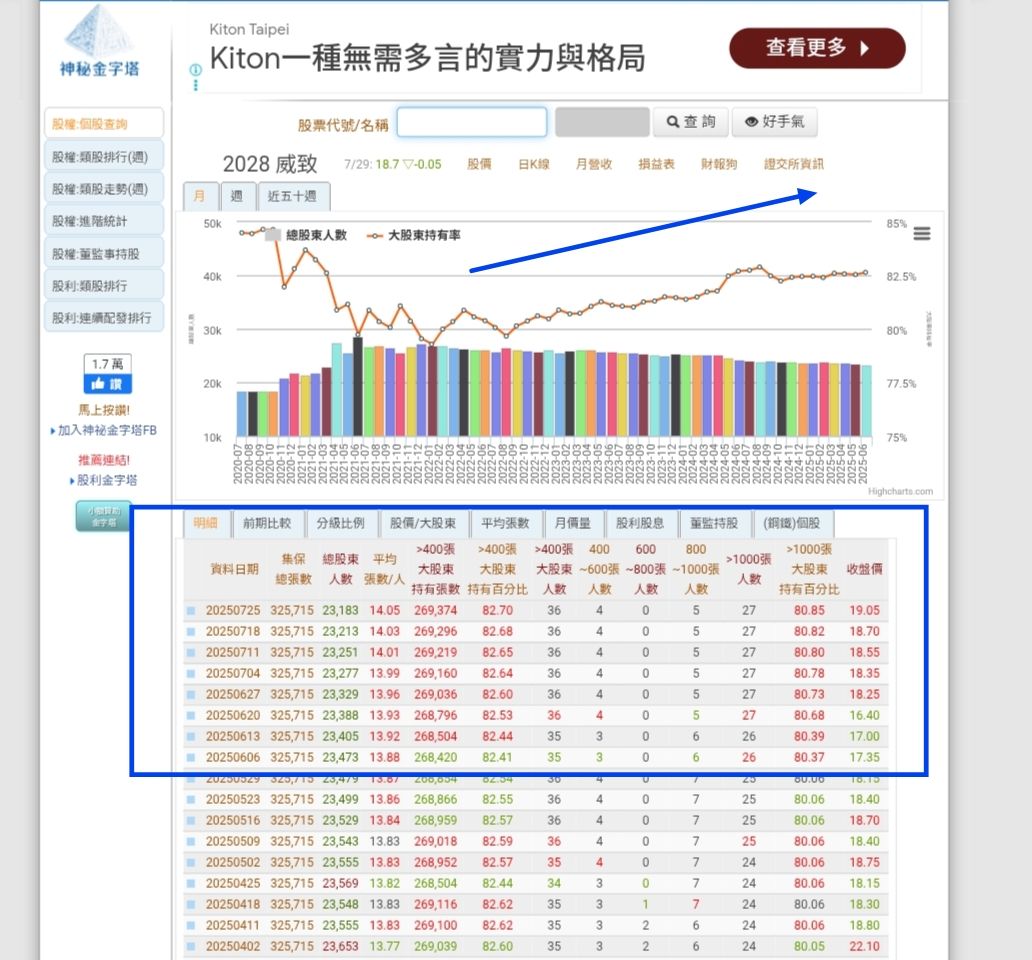Open the 月營收 link
Screen dimensions: 1032x960
pos(594,164)
